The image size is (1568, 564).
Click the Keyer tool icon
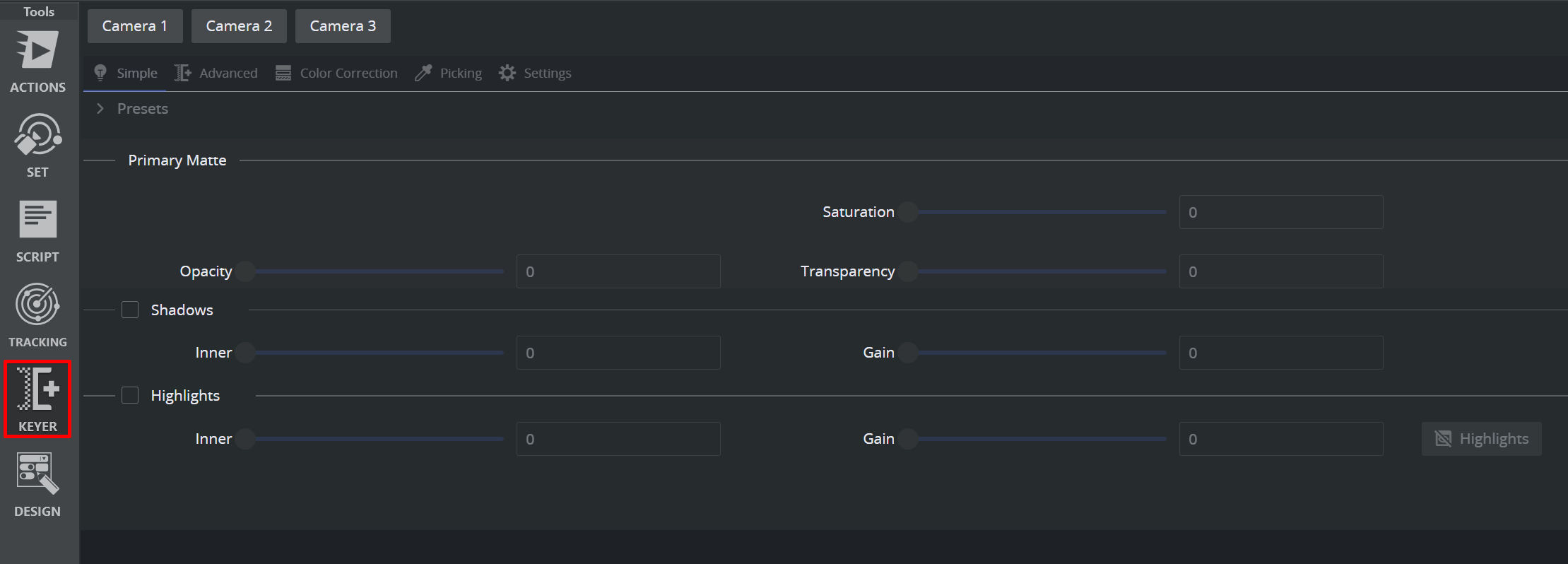37,399
